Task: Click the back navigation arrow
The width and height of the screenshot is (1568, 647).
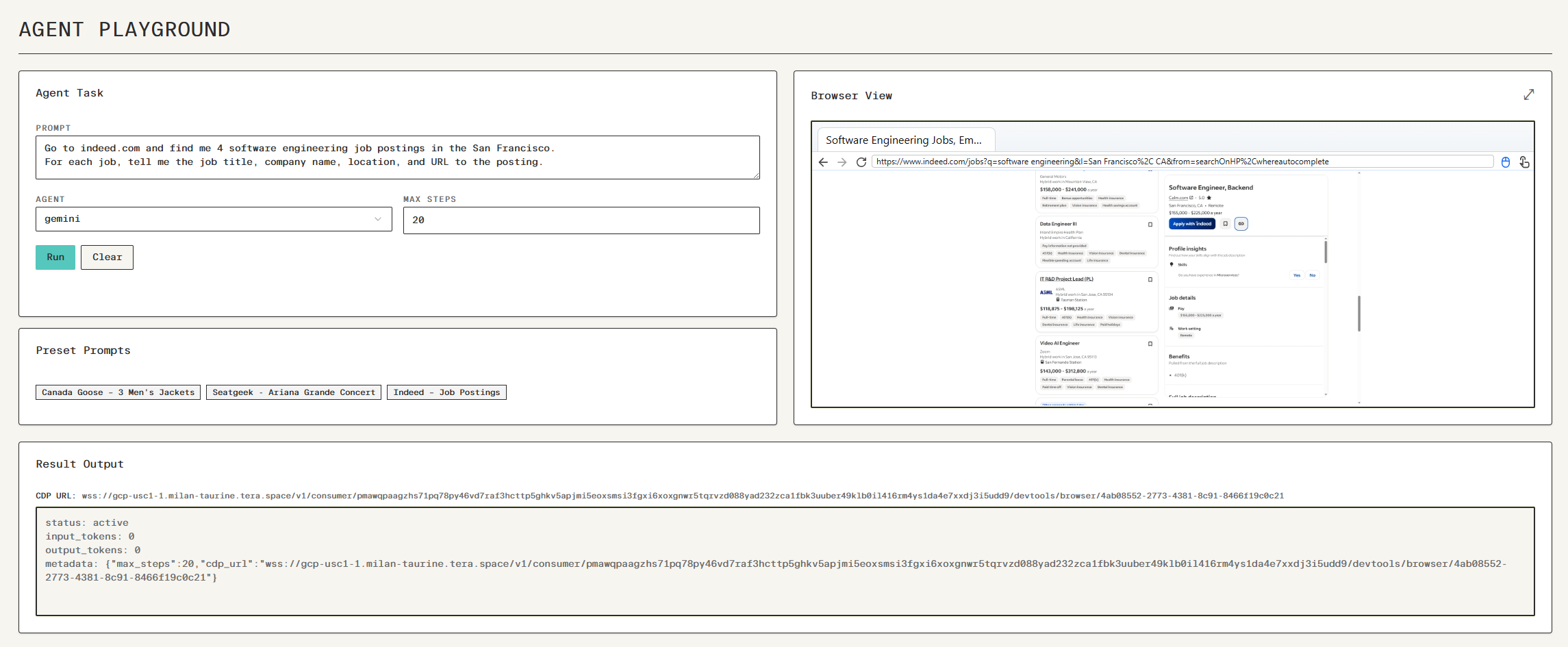Action: [822, 162]
